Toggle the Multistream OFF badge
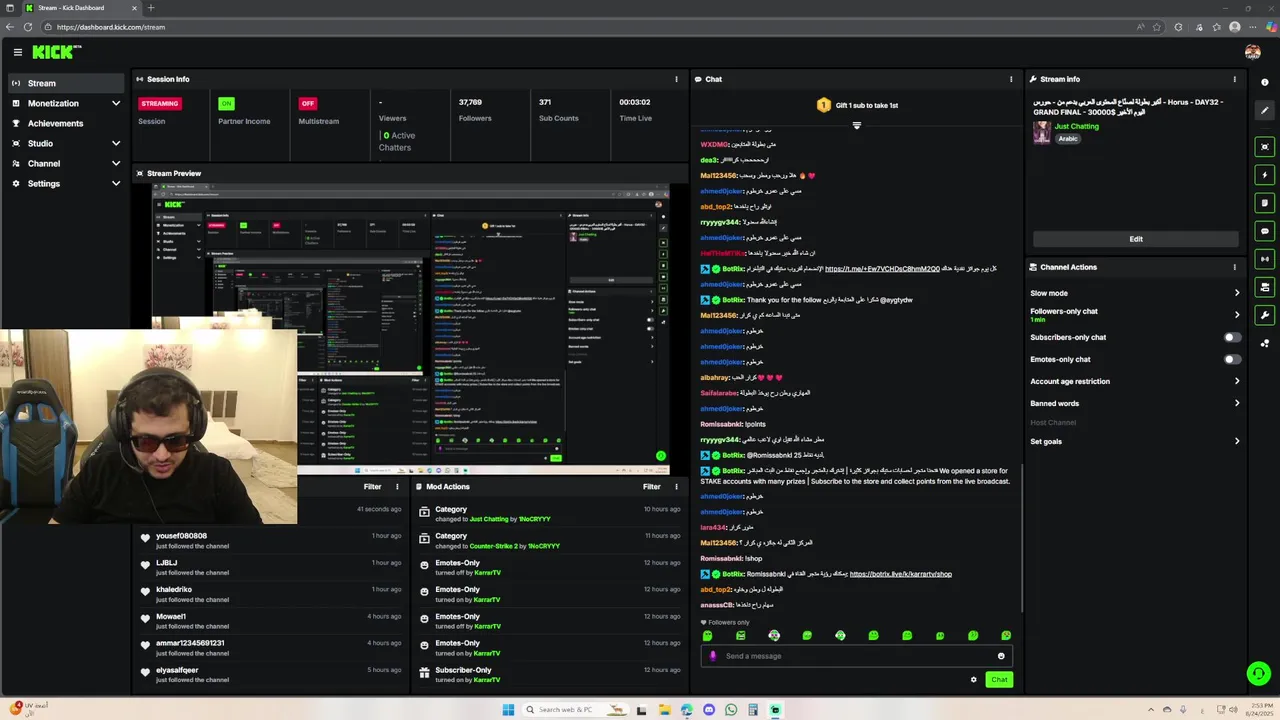The height and width of the screenshot is (720, 1280). tap(308, 103)
